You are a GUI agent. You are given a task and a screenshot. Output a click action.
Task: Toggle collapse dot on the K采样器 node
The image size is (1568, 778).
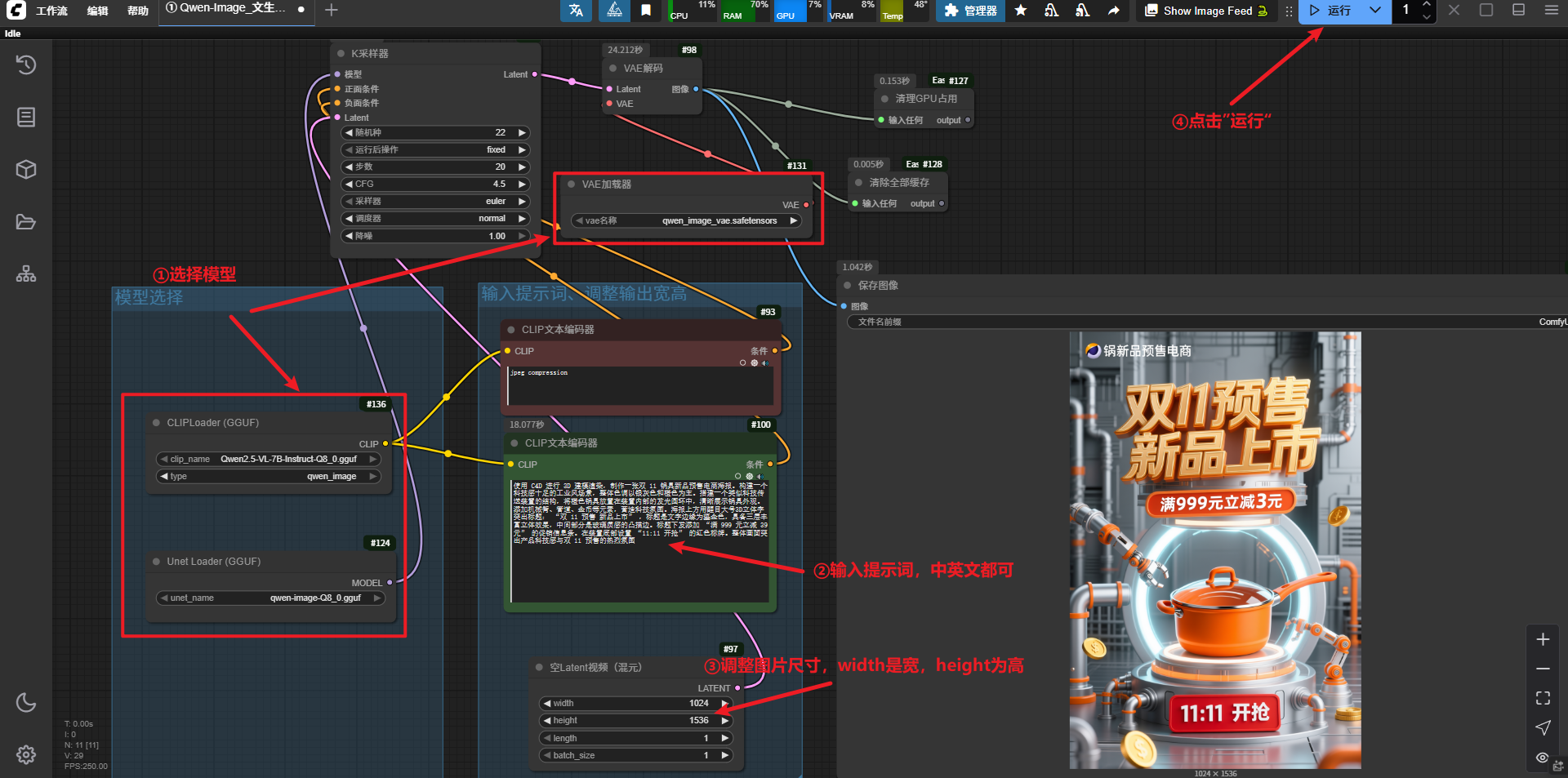[x=341, y=54]
